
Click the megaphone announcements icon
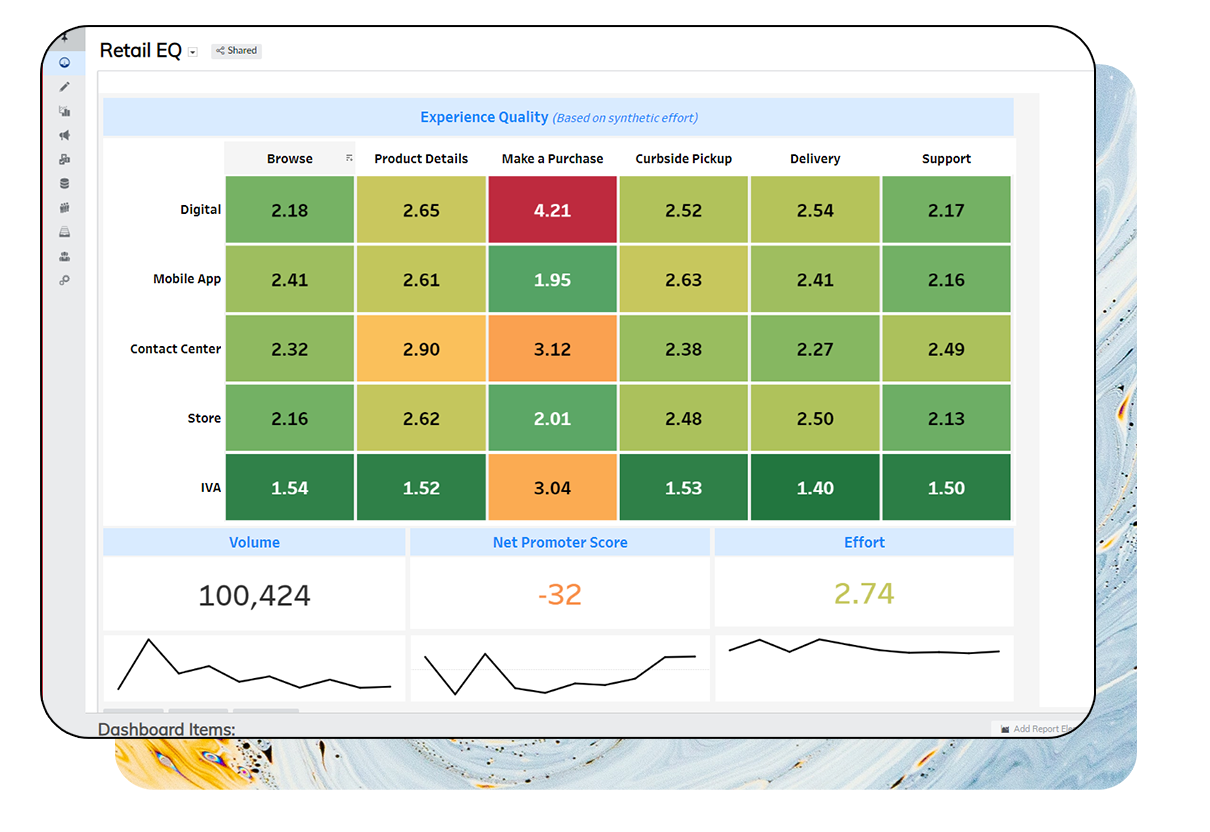point(65,135)
